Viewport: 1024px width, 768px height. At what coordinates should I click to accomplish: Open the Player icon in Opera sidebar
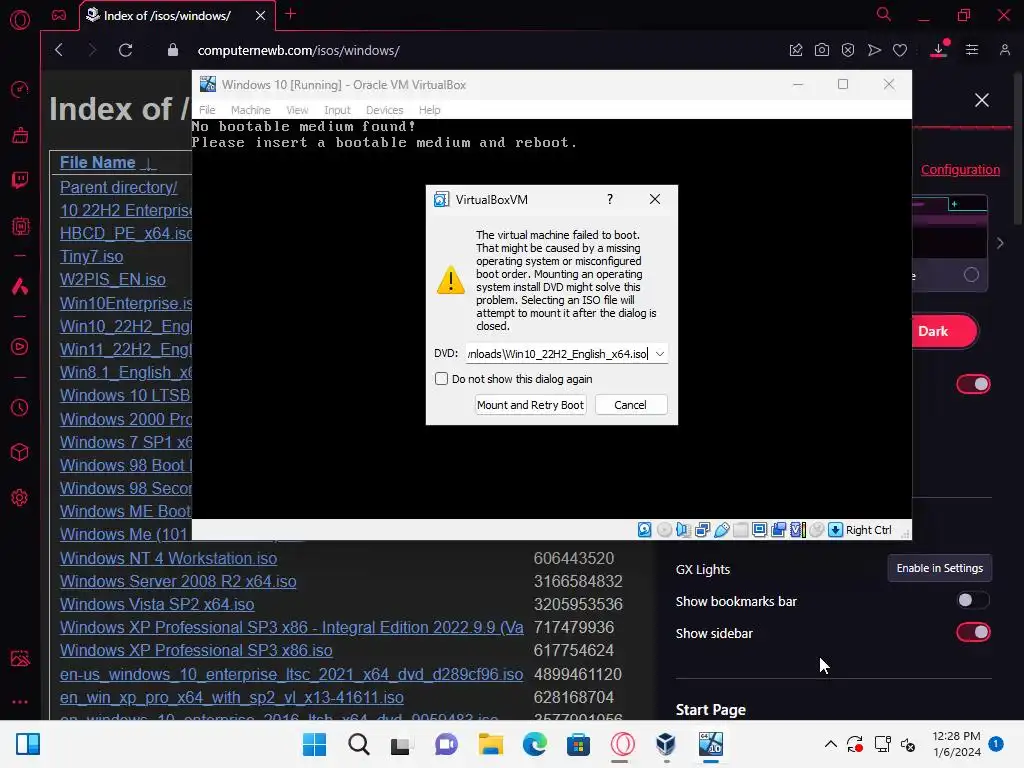click(20, 347)
